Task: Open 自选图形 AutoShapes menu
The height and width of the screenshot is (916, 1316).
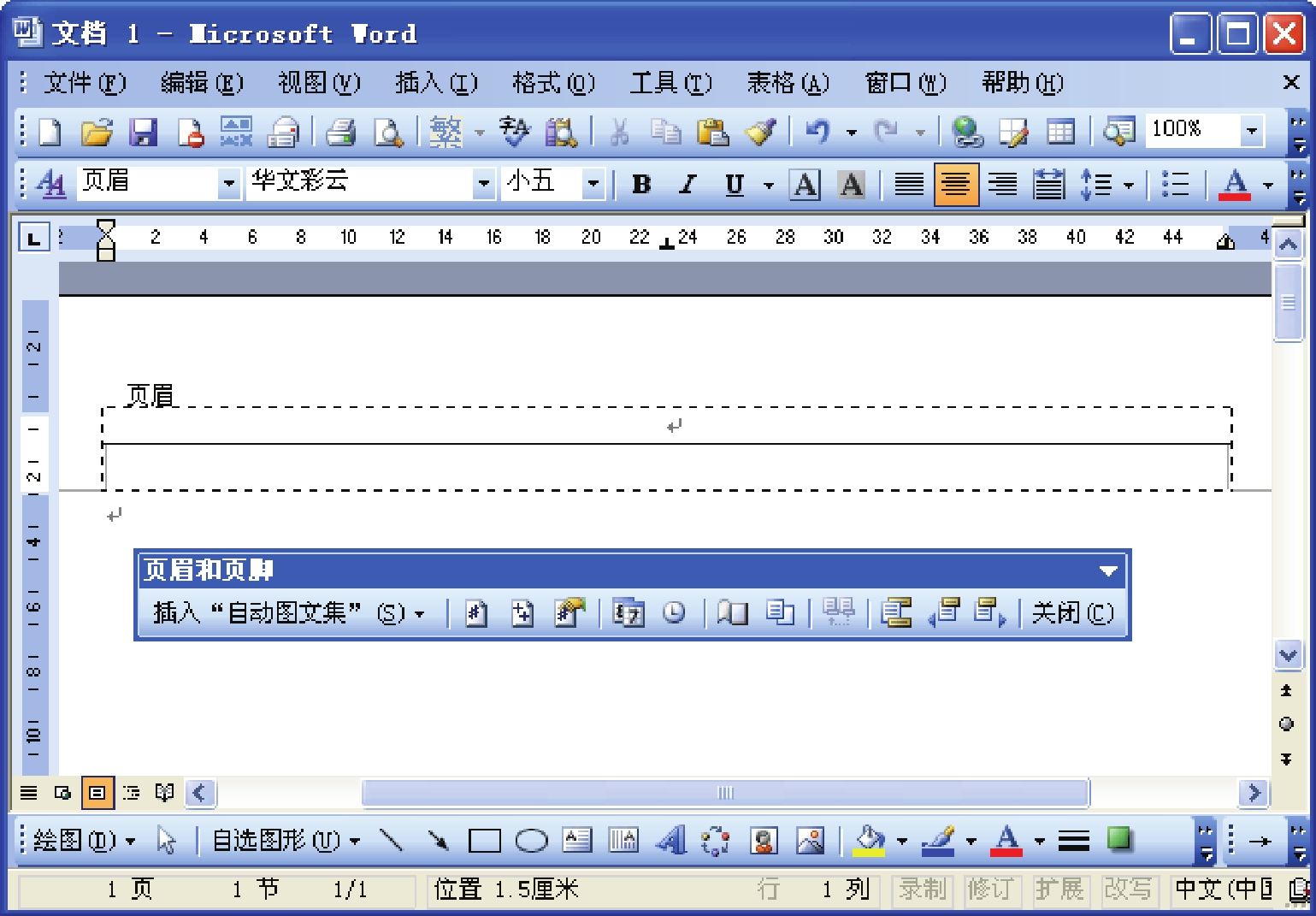Action: [x=286, y=841]
